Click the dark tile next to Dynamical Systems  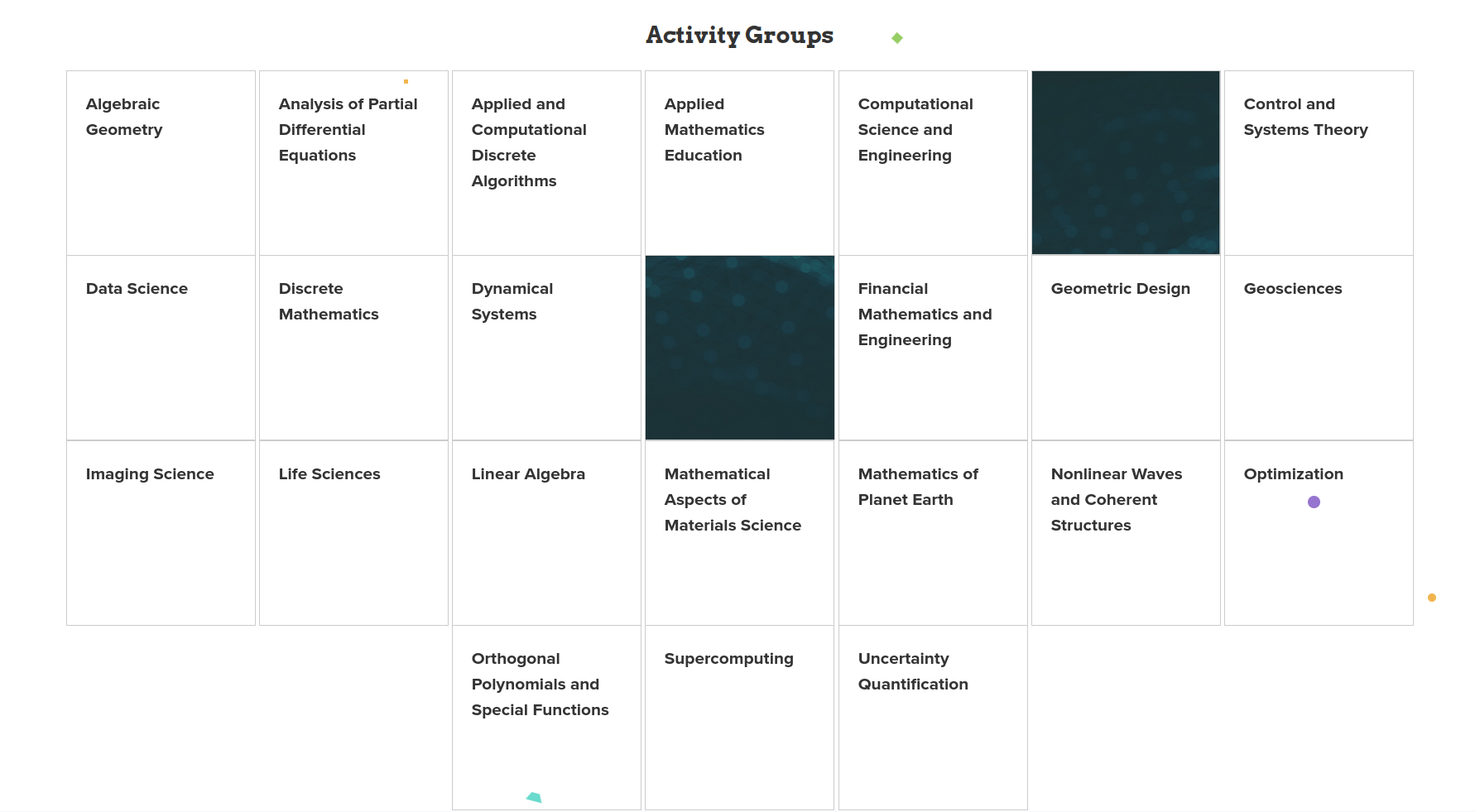739,348
